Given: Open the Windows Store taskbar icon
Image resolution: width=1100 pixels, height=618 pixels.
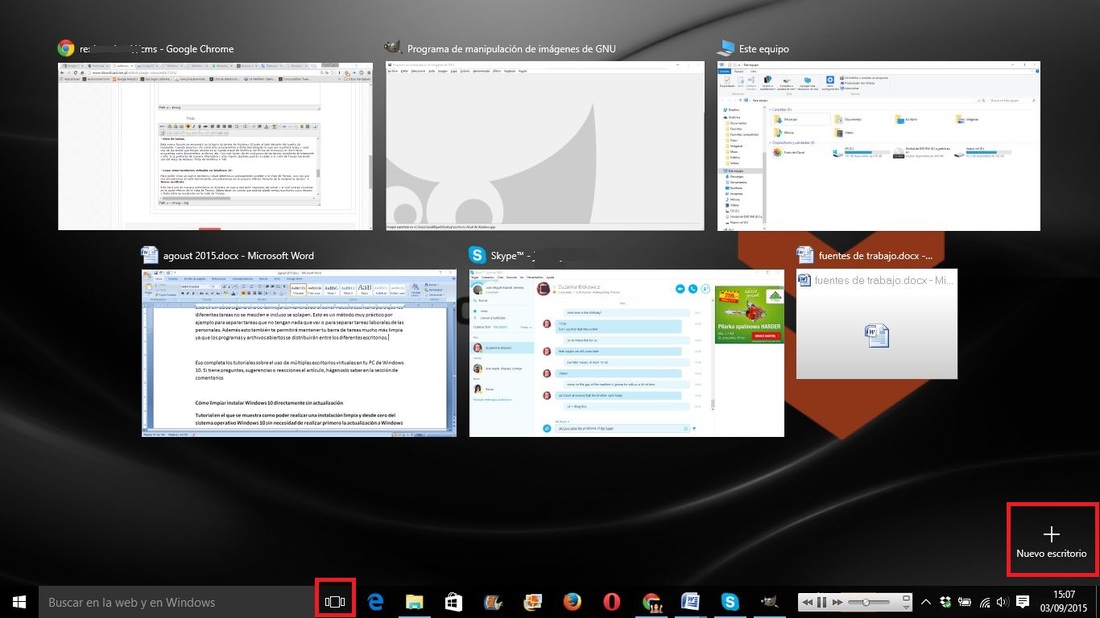Looking at the screenshot, I should coord(454,602).
